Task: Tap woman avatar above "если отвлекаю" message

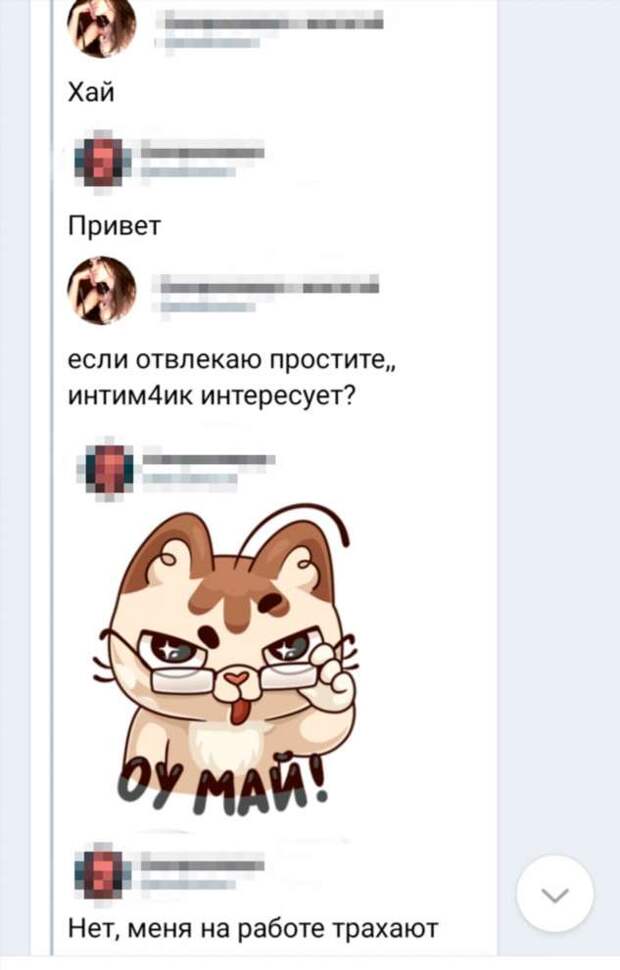Action: (x=101, y=290)
